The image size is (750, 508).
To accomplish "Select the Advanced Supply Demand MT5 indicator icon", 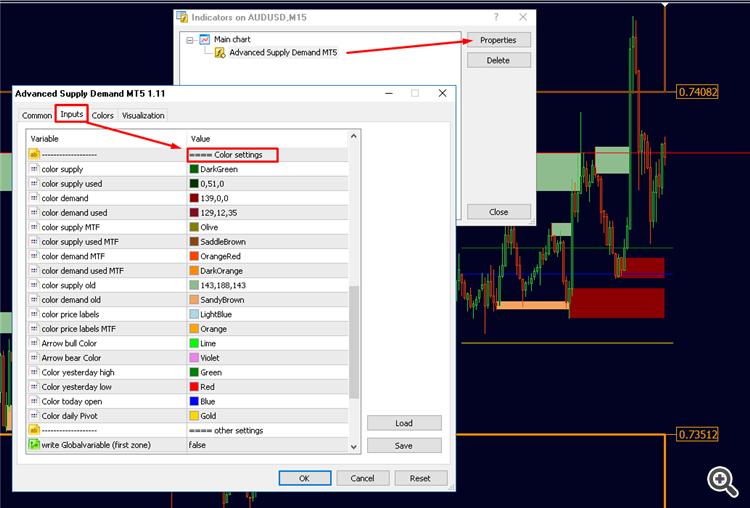I will [x=220, y=53].
